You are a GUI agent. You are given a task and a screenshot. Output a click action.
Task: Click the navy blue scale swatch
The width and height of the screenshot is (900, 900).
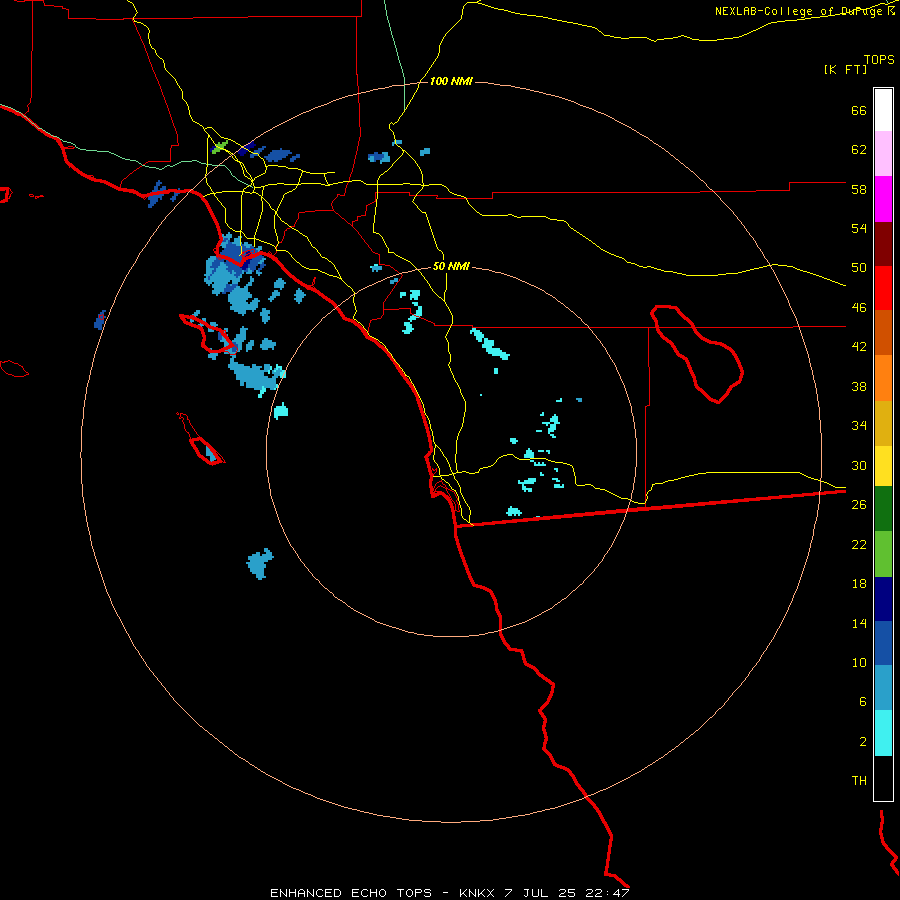(883, 599)
